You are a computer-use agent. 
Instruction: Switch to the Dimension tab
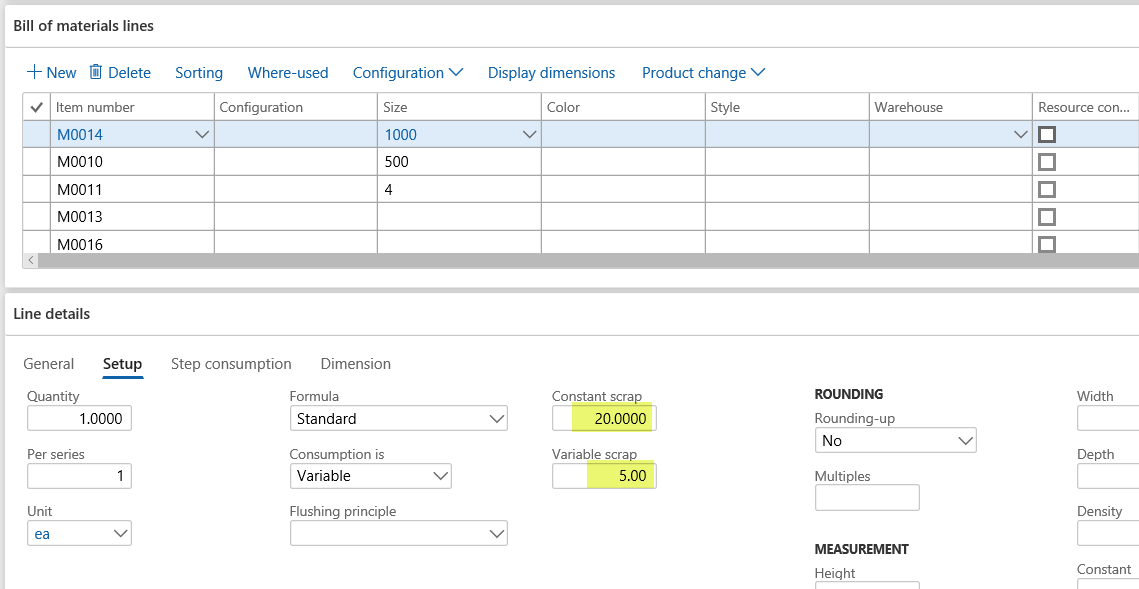[355, 364]
